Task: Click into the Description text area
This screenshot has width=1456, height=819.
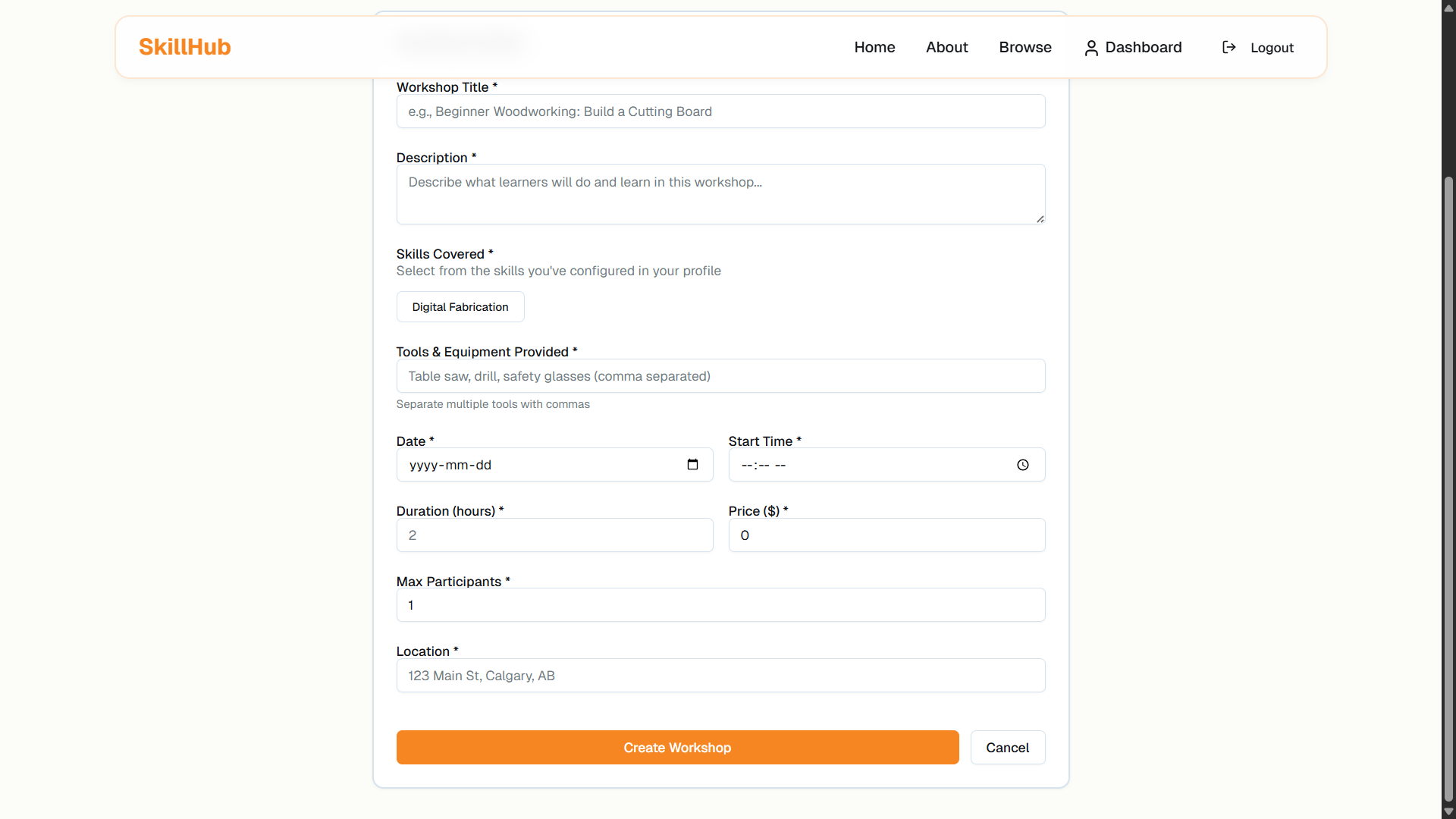Action: point(720,194)
